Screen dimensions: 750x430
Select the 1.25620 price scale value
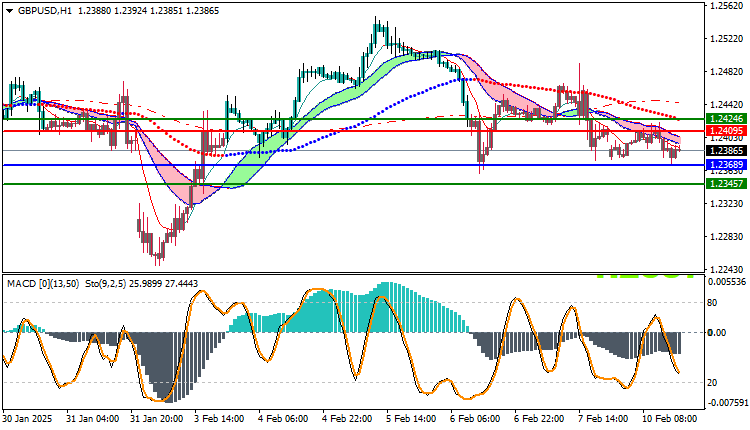[x=727, y=6]
